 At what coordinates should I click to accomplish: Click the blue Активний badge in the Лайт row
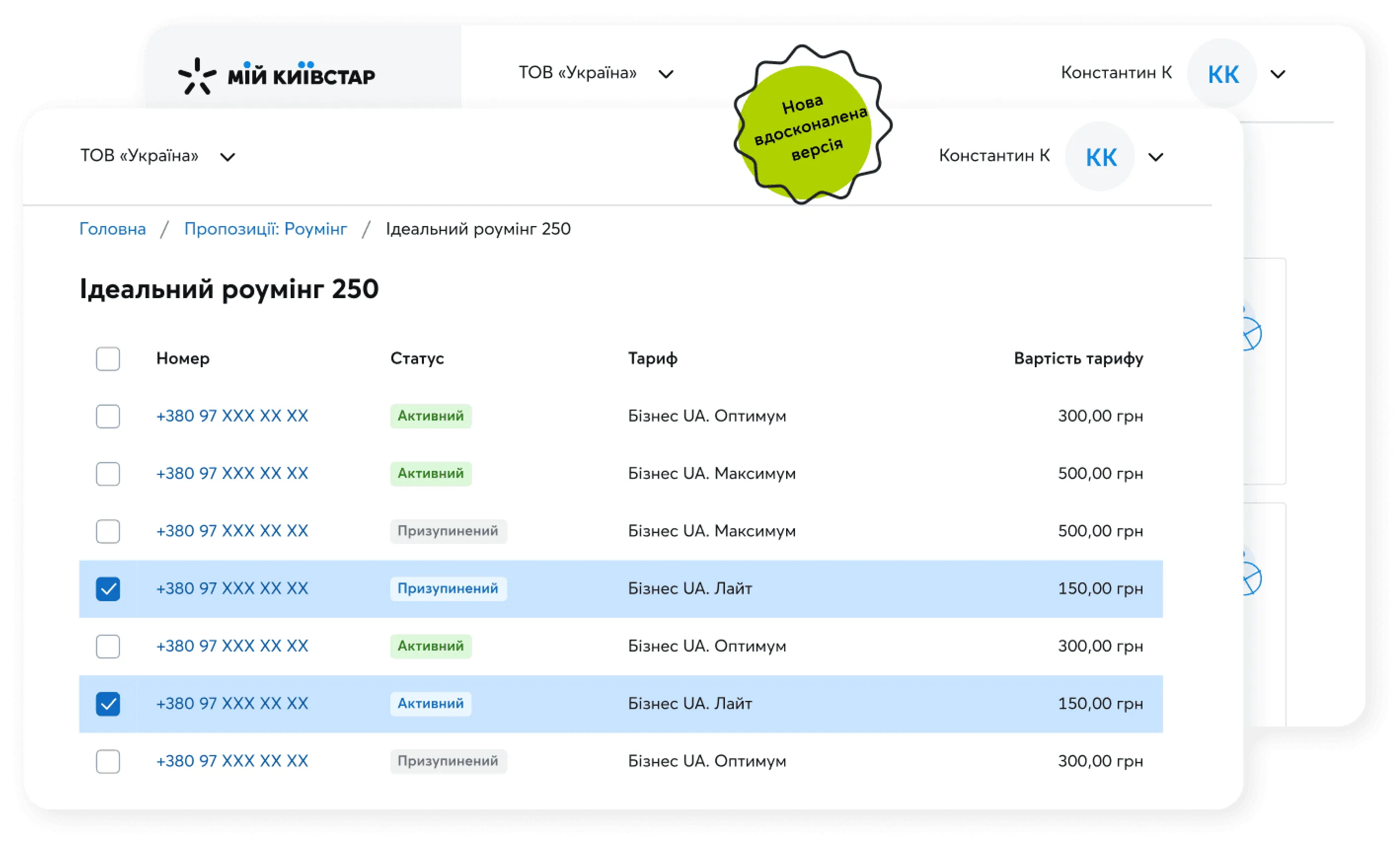431,703
